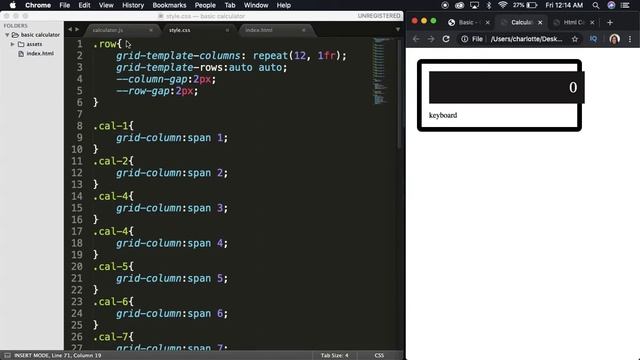This screenshot has width=640, height=360.
Task: Open the File menu
Action: pyautogui.click(x=64, y=5)
